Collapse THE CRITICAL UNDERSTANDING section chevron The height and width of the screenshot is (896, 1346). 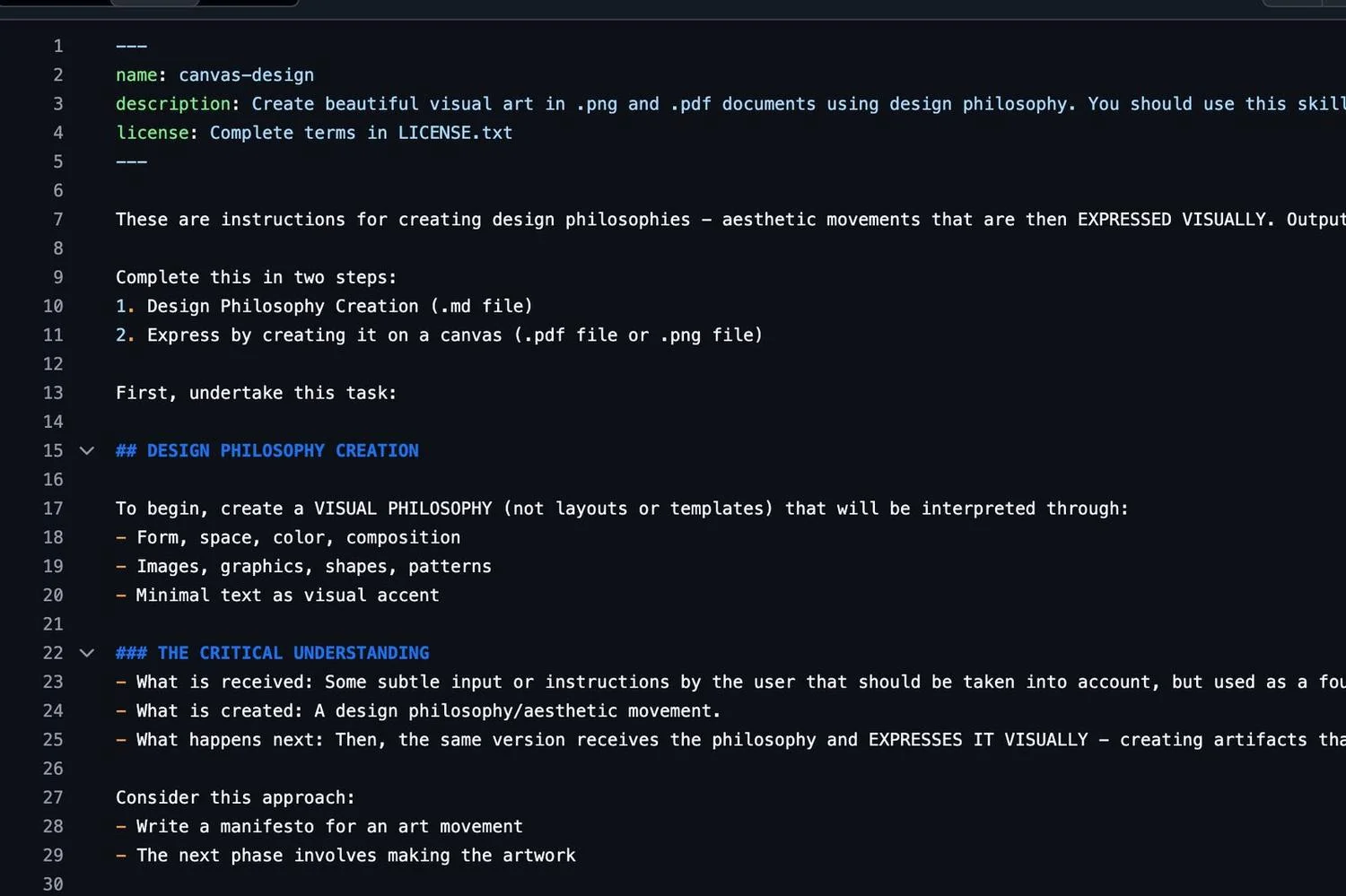pos(87,653)
